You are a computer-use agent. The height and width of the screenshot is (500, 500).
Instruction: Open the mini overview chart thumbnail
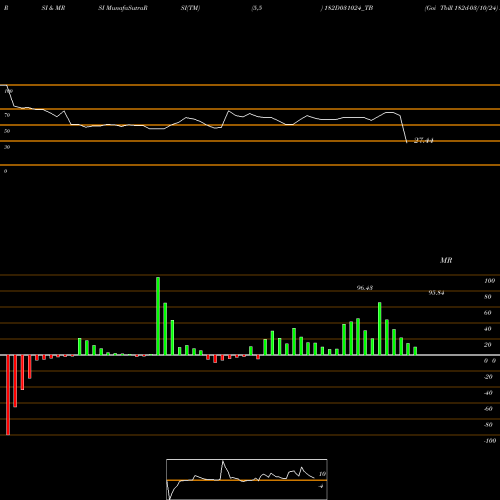click(x=247, y=479)
